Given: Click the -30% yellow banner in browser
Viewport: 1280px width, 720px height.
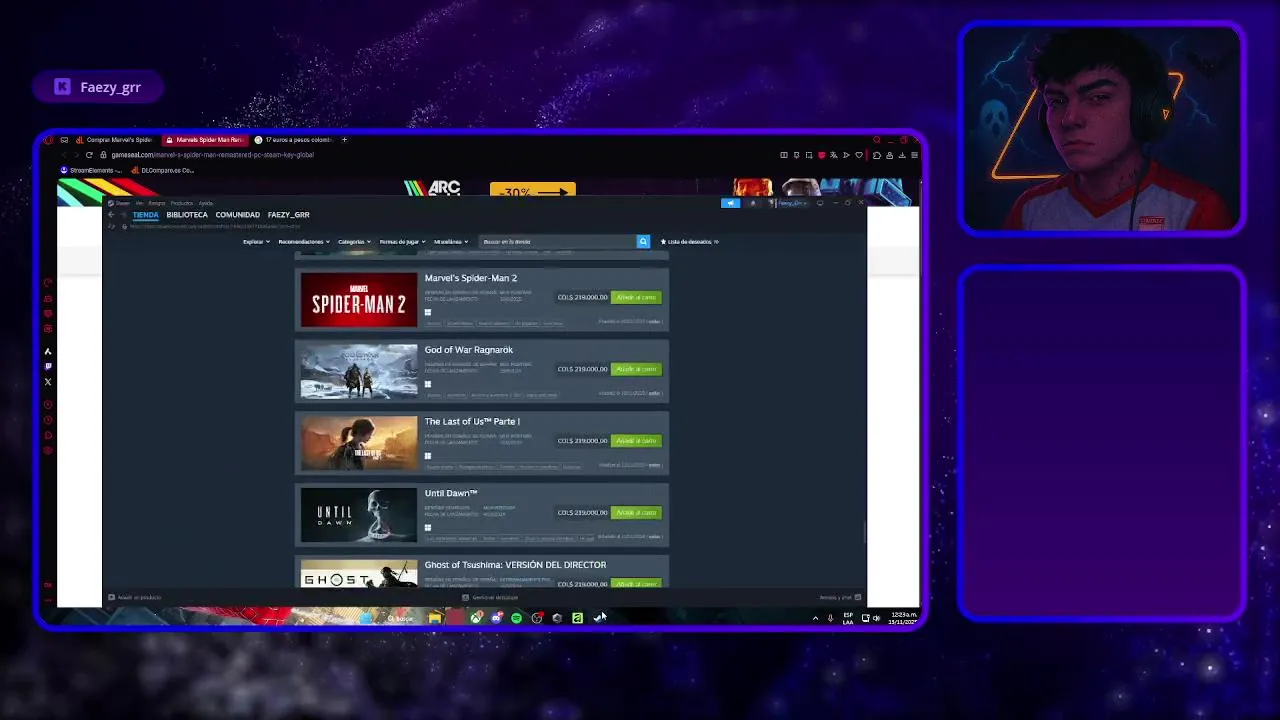Looking at the screenshot, I should point(533,190).
